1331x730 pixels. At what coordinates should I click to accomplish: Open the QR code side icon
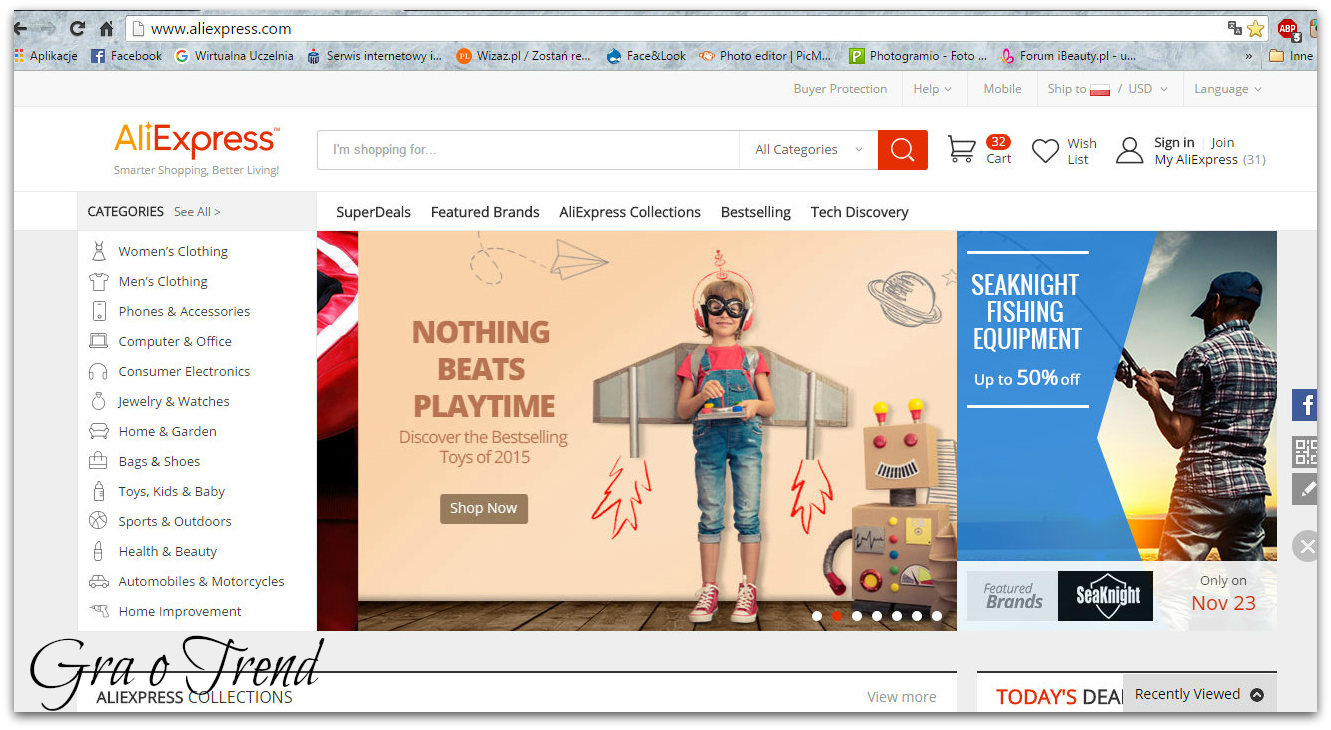[1304, 452]
